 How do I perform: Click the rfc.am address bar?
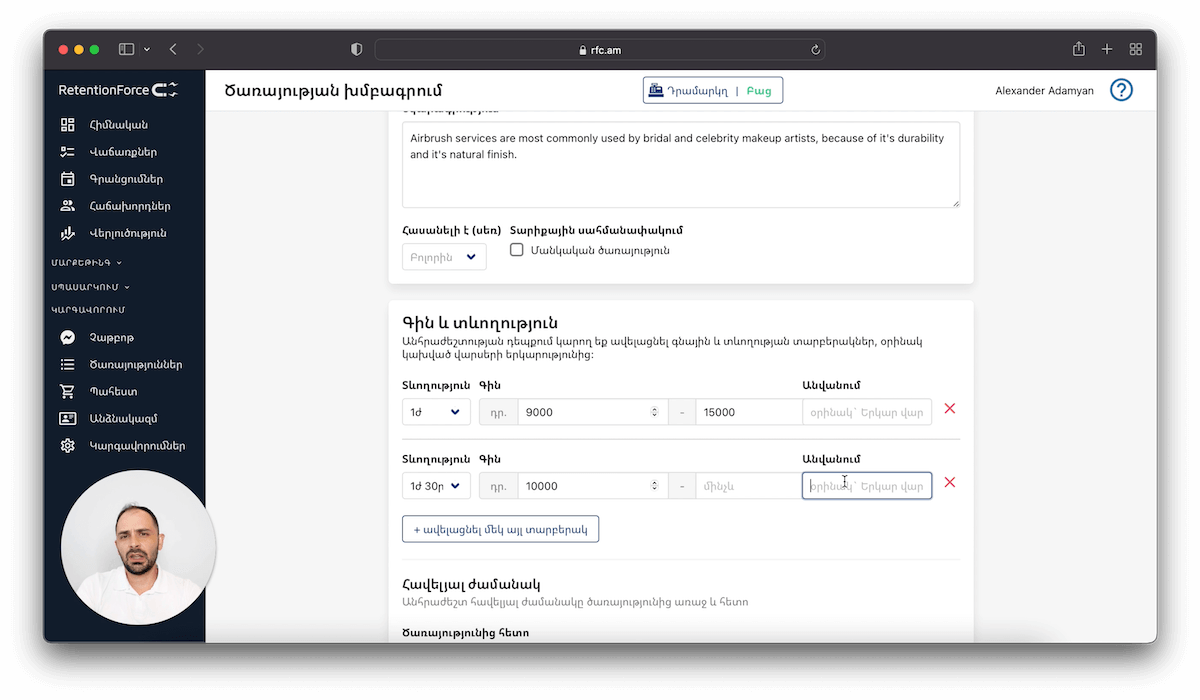pos(600,49)
